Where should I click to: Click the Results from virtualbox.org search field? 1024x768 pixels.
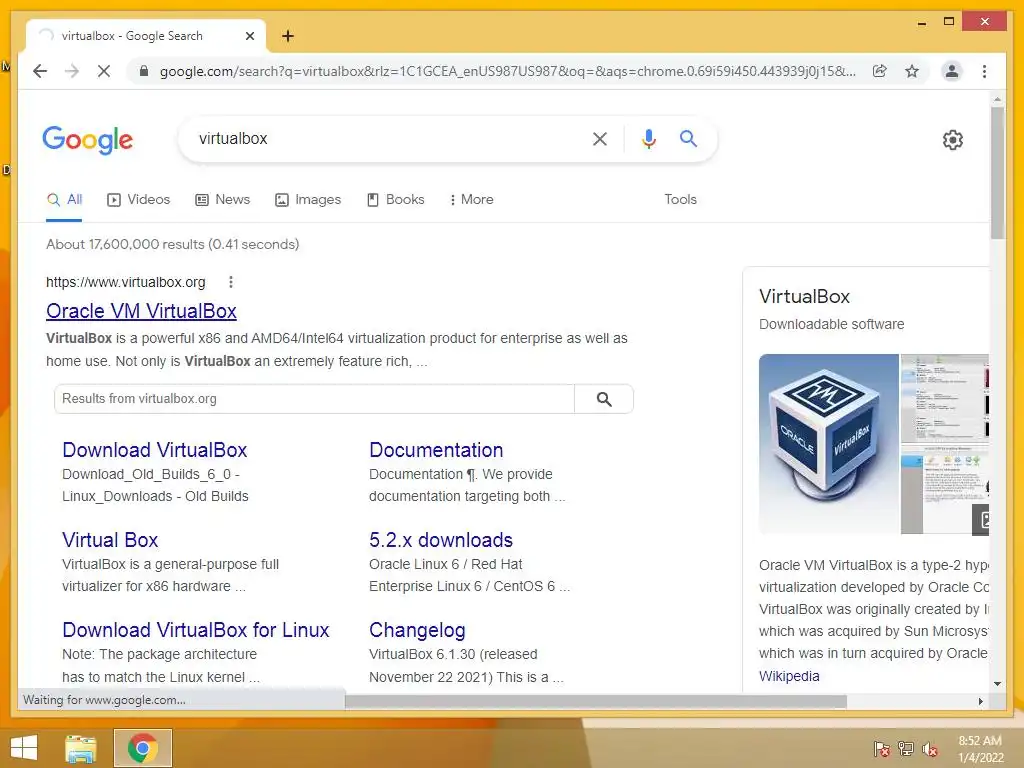click(x=314, y=399)
